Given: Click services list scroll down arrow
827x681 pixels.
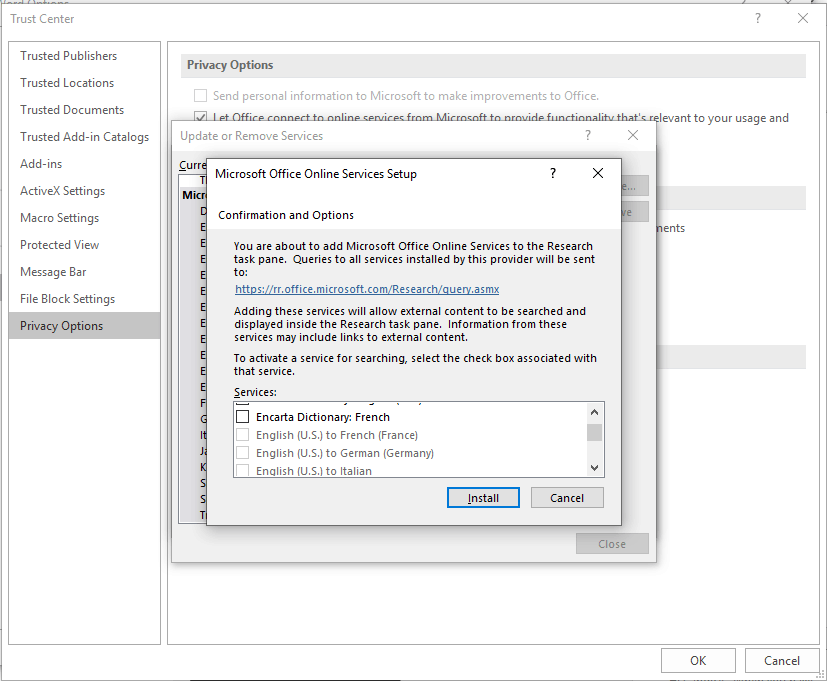Looking at the screenshot, I should (594, 467).
